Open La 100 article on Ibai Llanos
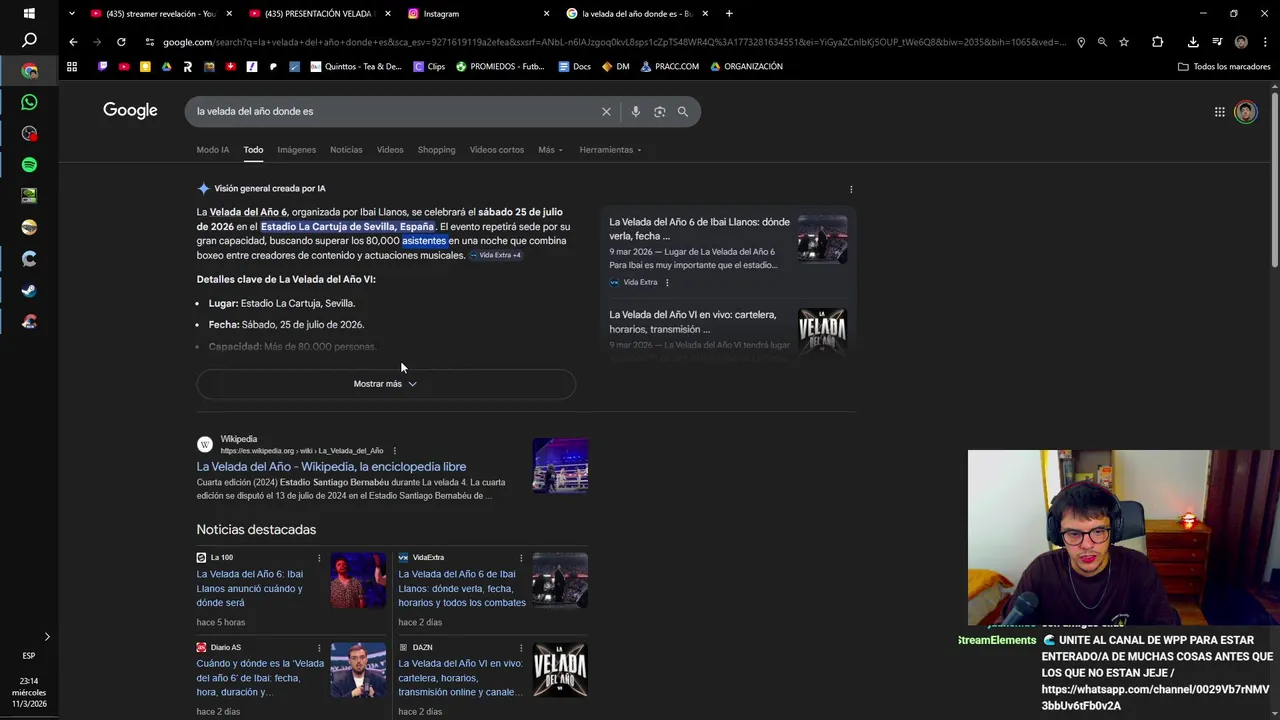 pyautogui.click(x=250, y=589)
